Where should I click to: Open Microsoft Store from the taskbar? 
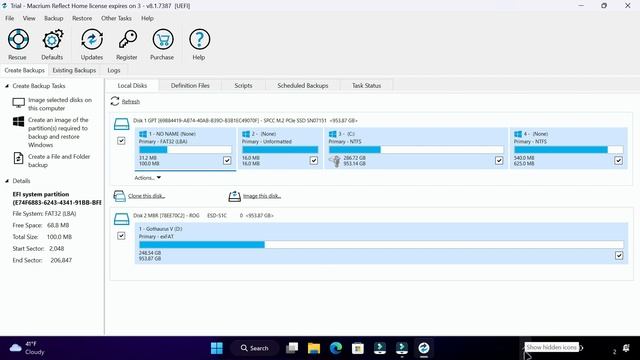tap(358, 348)
